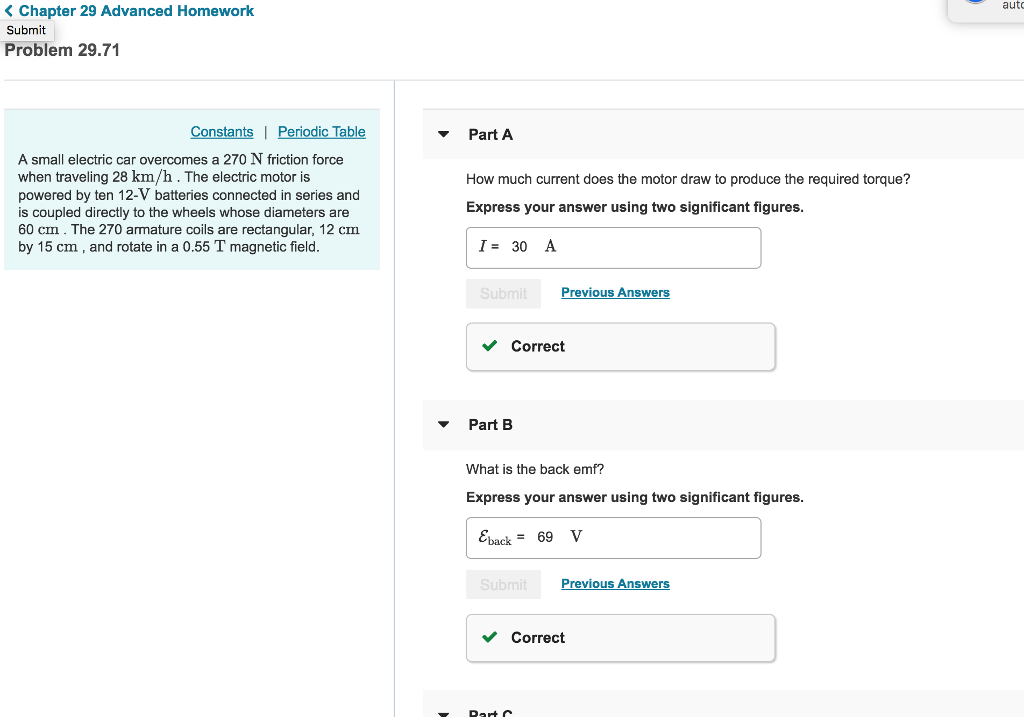Click the back chevron icon before the chapter title
The width and height of the screenshot is (1024, 717).
tap(9, 10)
